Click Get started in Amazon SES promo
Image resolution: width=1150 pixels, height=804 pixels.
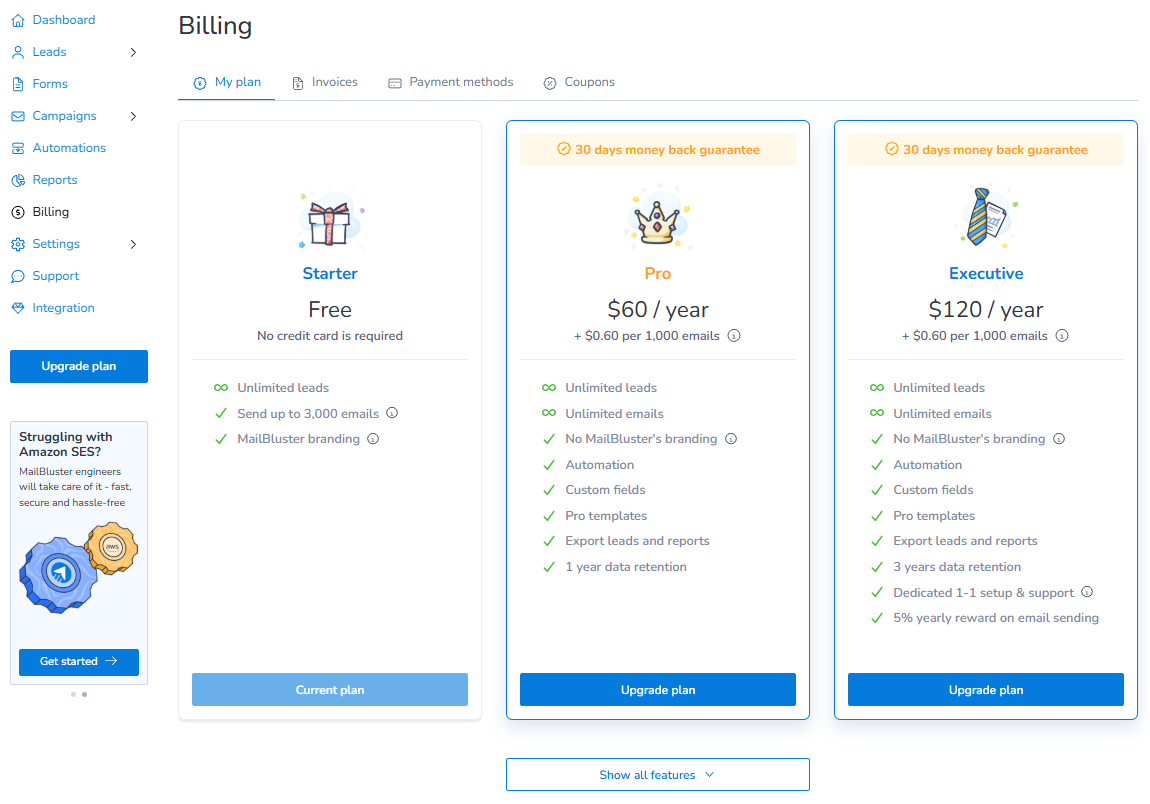79,662
